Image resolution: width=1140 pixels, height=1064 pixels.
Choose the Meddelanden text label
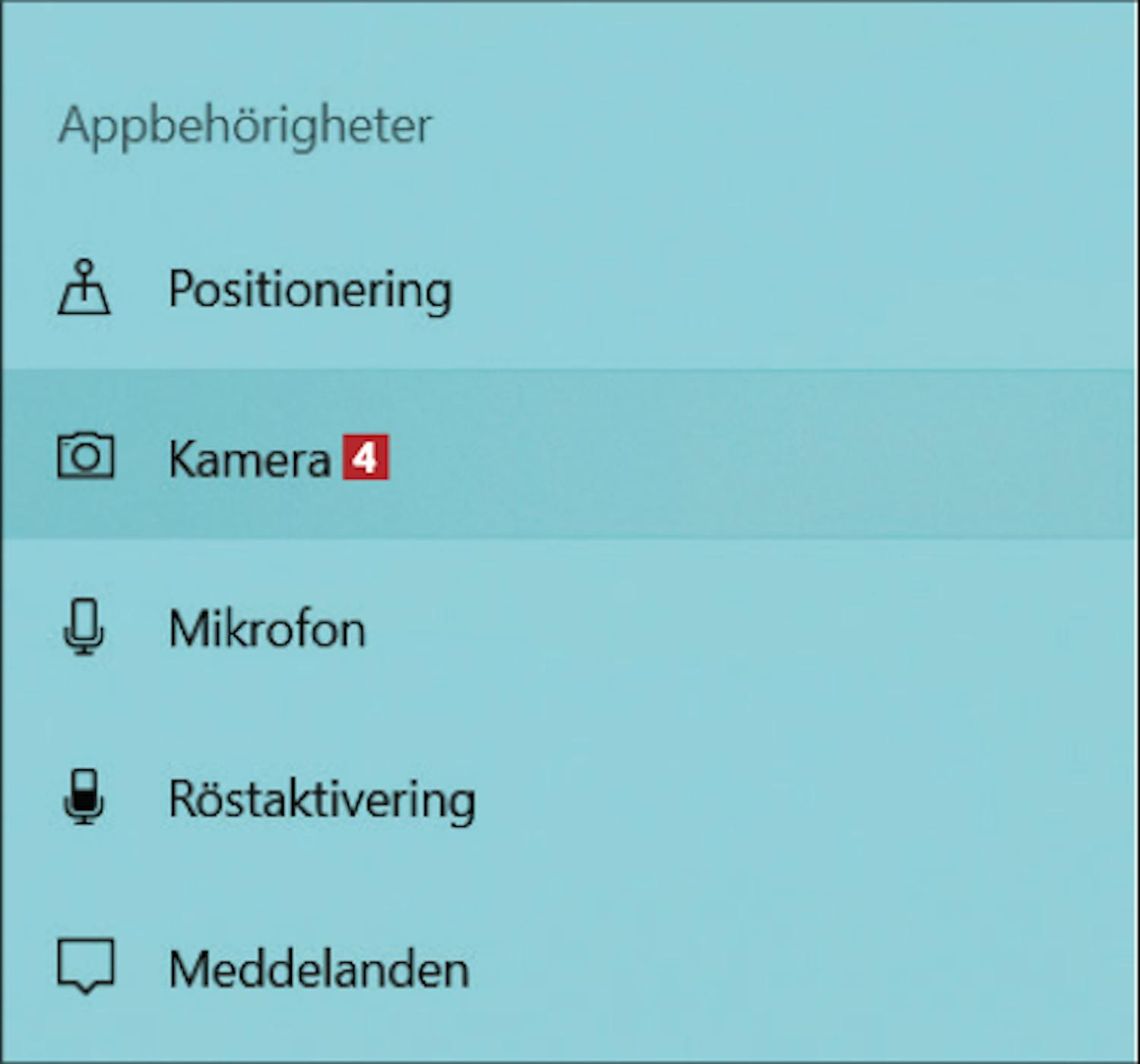click(318, 969)
